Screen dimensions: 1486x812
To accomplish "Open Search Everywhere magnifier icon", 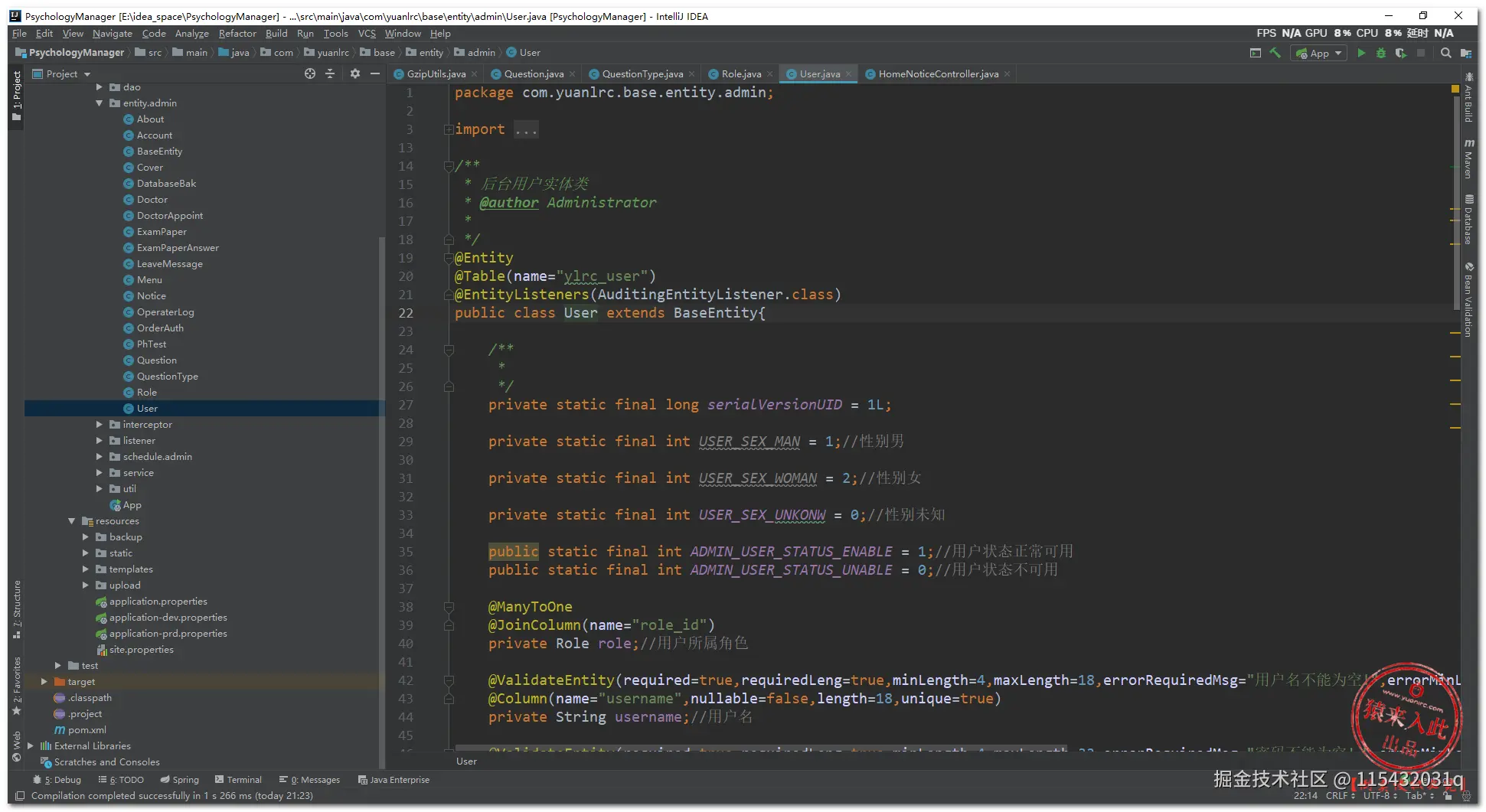I will point(1445,53).
